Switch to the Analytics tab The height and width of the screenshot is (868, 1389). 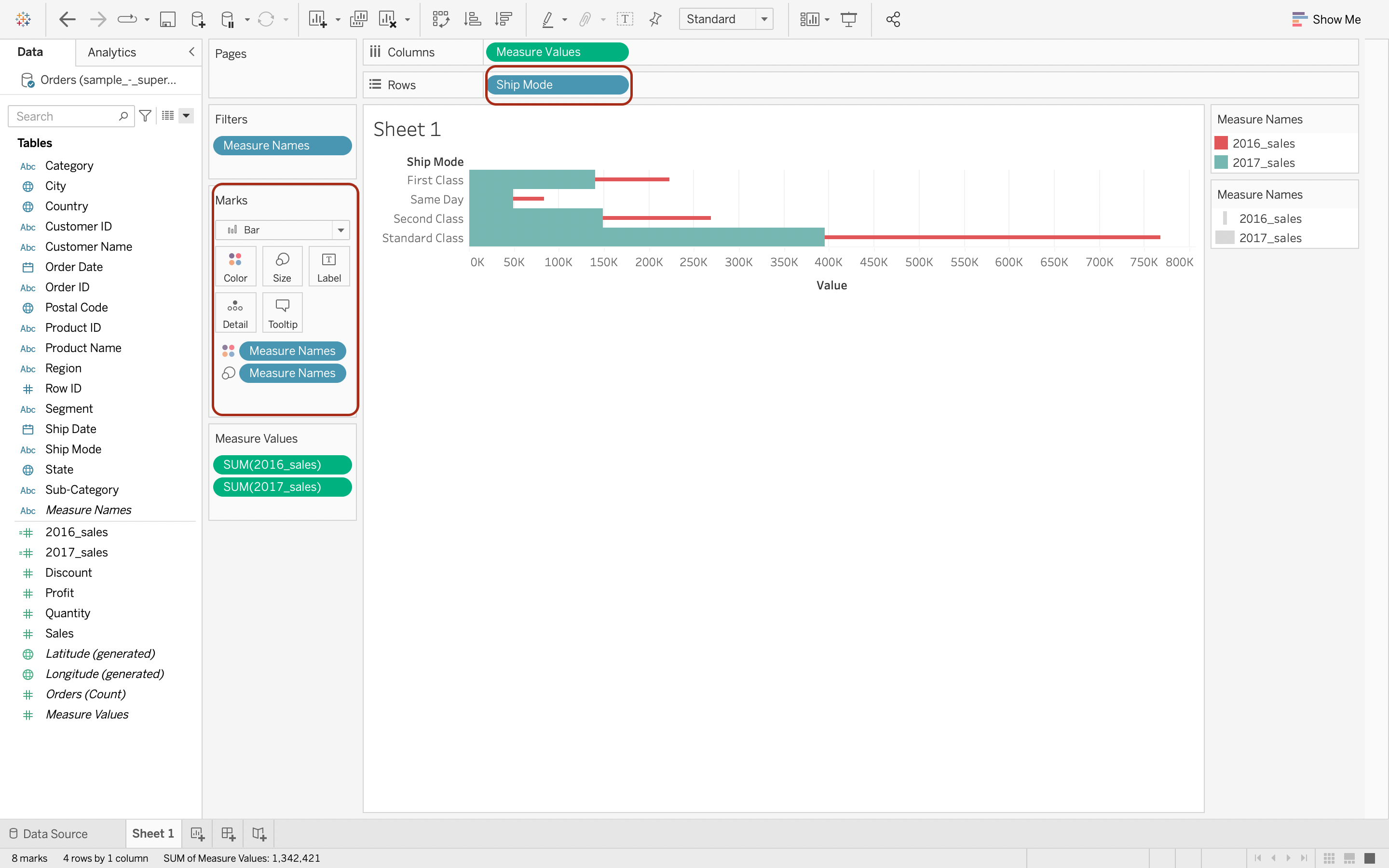coord(112,52)
